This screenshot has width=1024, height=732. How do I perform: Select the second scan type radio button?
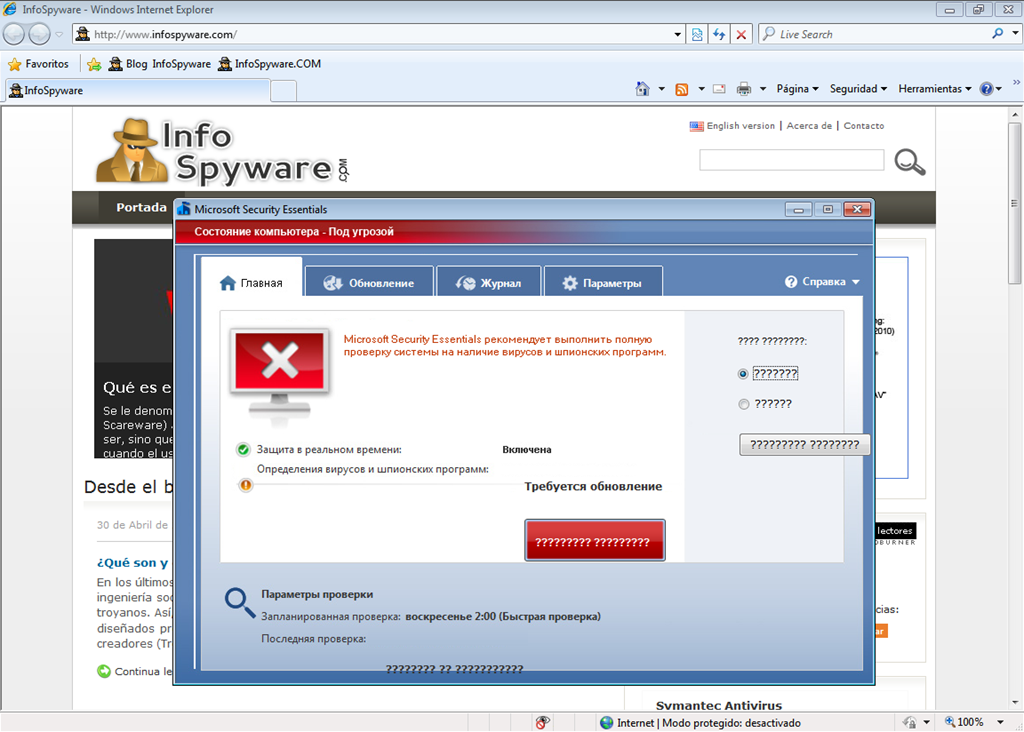pos(743,404)
